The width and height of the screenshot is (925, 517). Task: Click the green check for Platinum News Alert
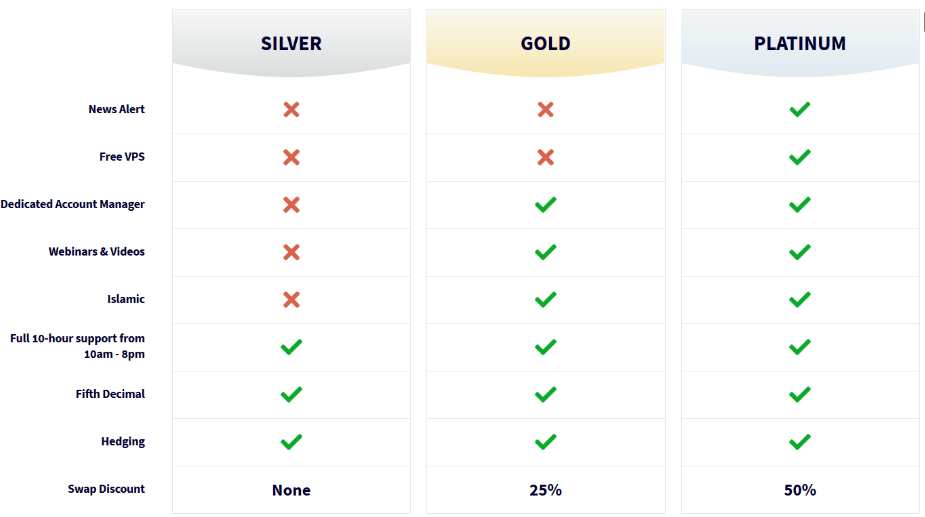[800, 109]
